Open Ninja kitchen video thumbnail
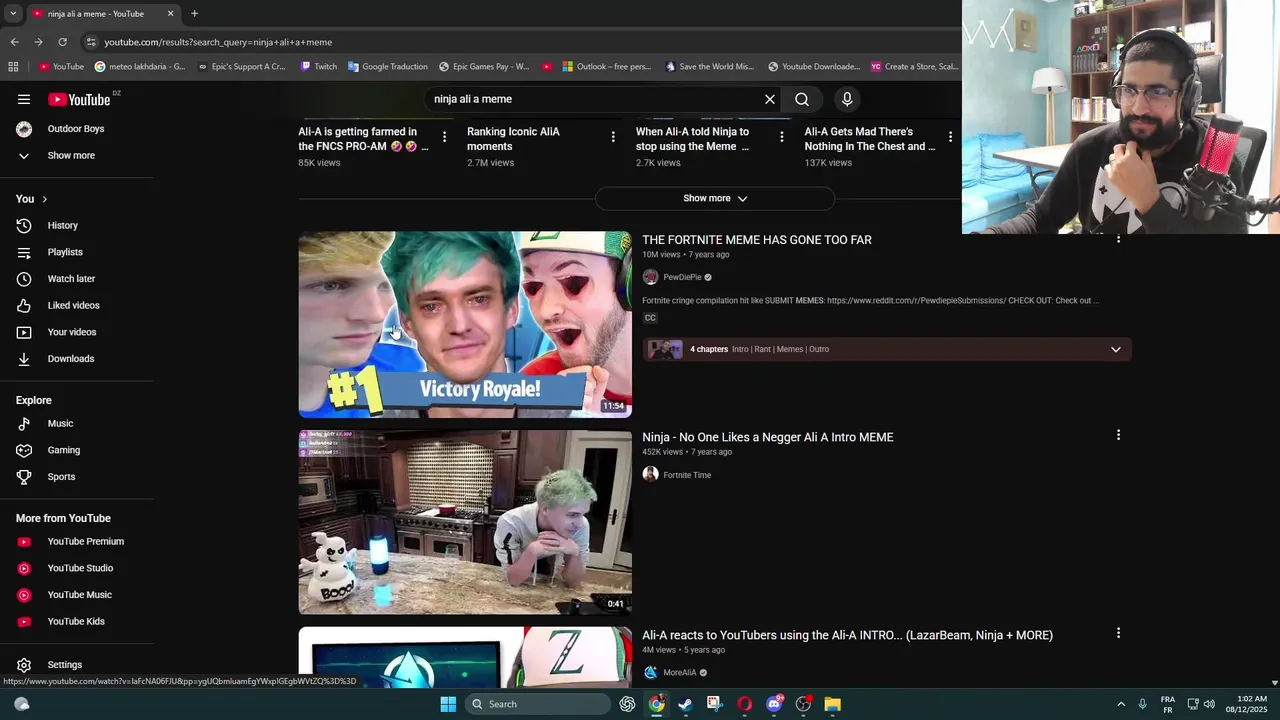 click(465, 521)
